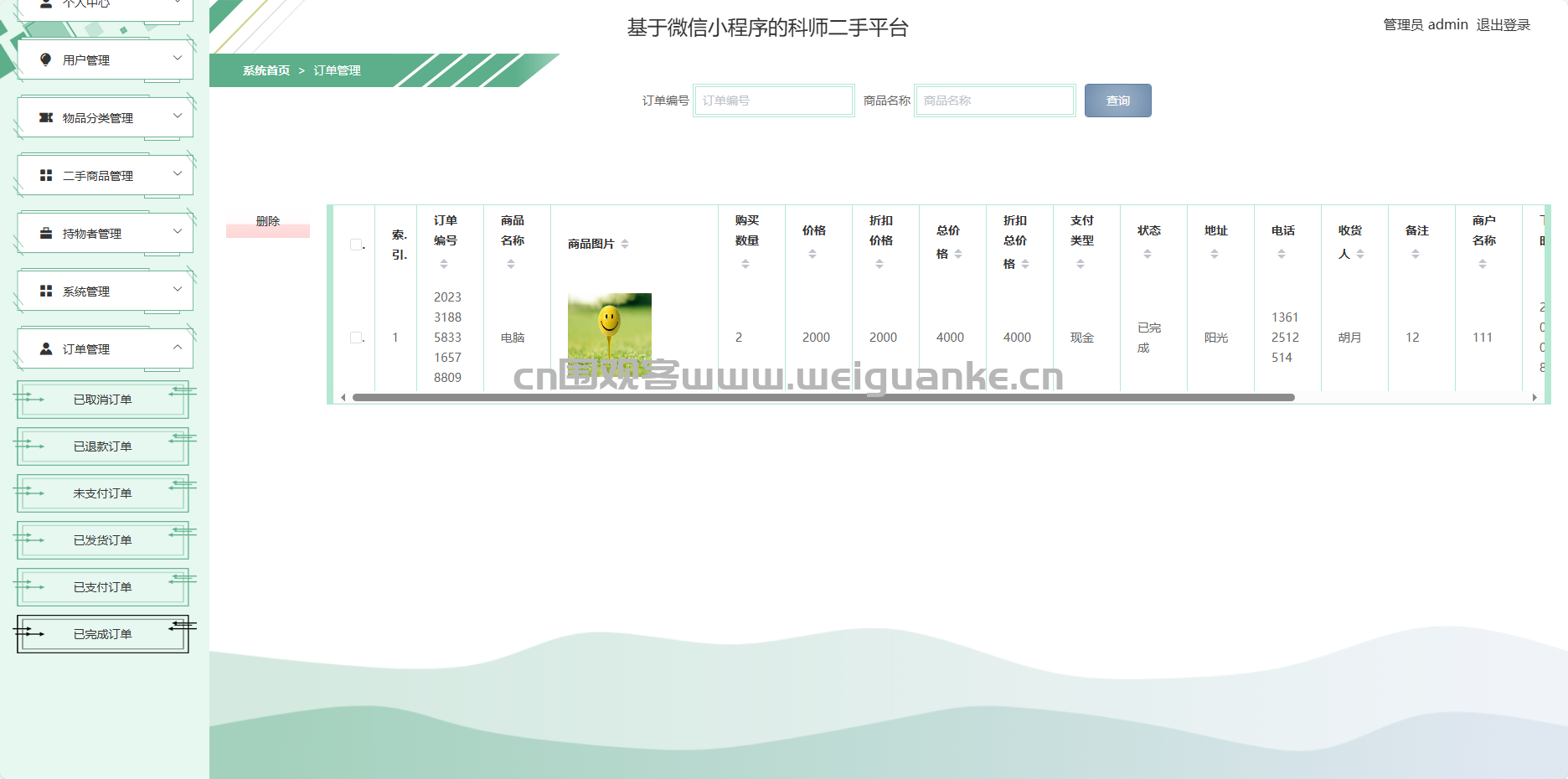The width and height of the screenshot is (1568, 779).
Task: Click the grid icon beside 系统管理
Action: click(x=46, y=291)
